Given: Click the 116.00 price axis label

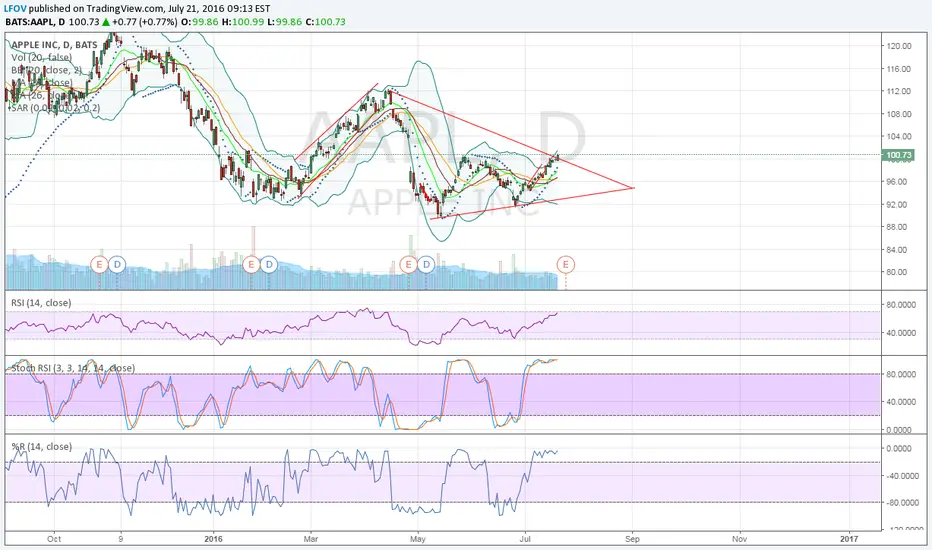Looking at the screenshot, I should (x=899, y=69).
